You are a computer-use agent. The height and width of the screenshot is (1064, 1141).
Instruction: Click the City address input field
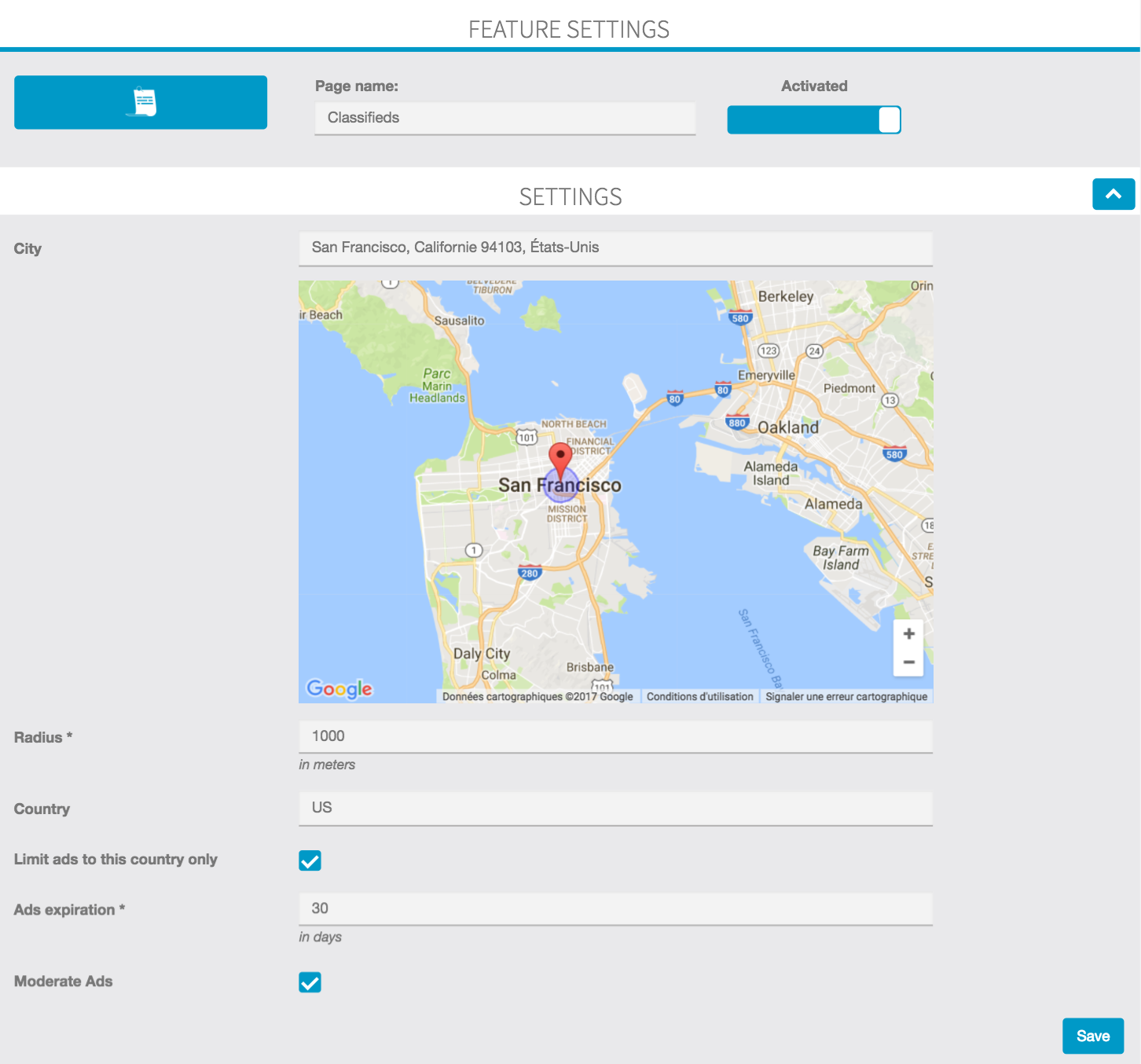pyautogui.click(x=615, y=248)
